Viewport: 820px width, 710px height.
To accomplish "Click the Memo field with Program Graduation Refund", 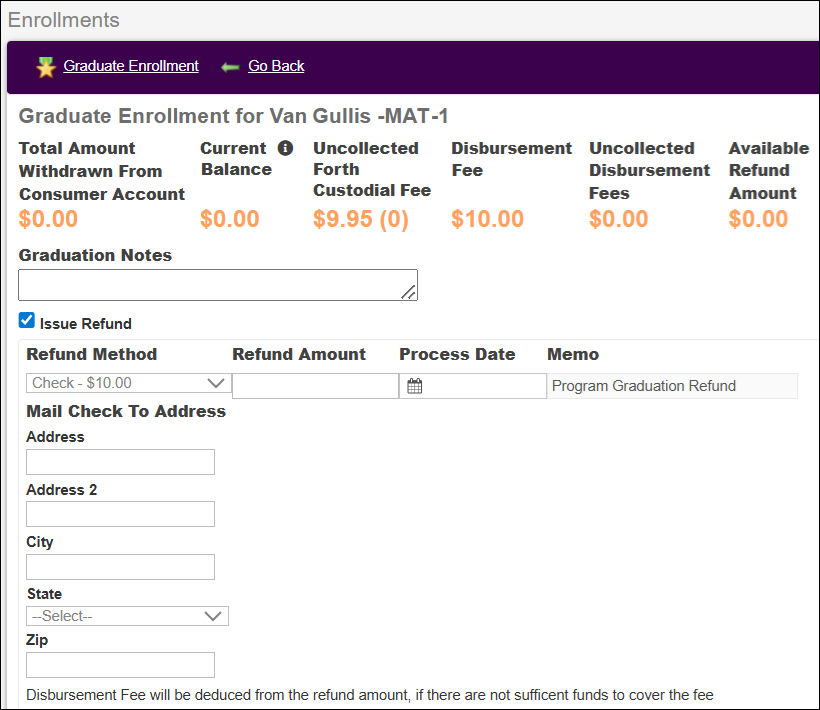I will [x=672, y=386].
